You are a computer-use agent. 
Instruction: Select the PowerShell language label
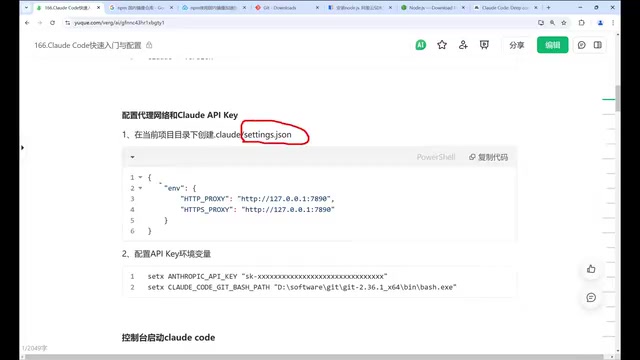[436, 157]
